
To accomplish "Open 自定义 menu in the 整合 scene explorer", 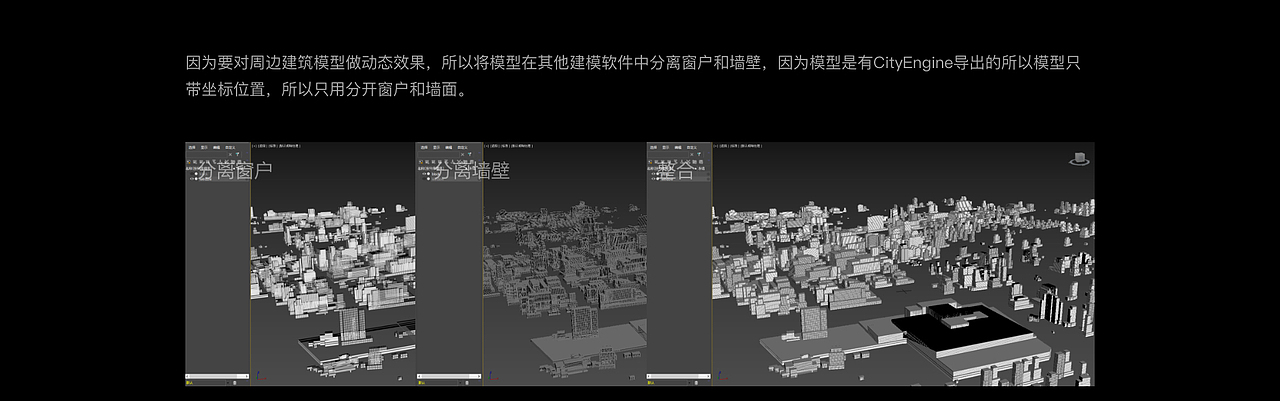I will pyautogui.click(x=692, y=147).
